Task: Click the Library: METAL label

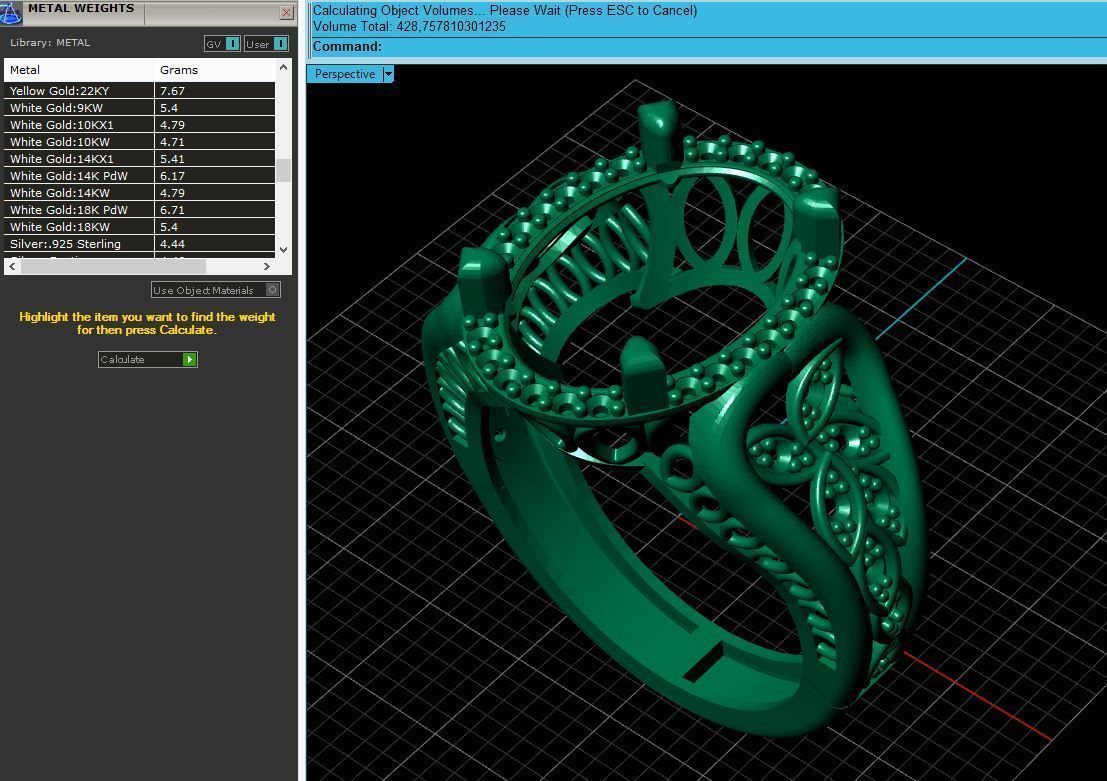Action: pos(50,42)
